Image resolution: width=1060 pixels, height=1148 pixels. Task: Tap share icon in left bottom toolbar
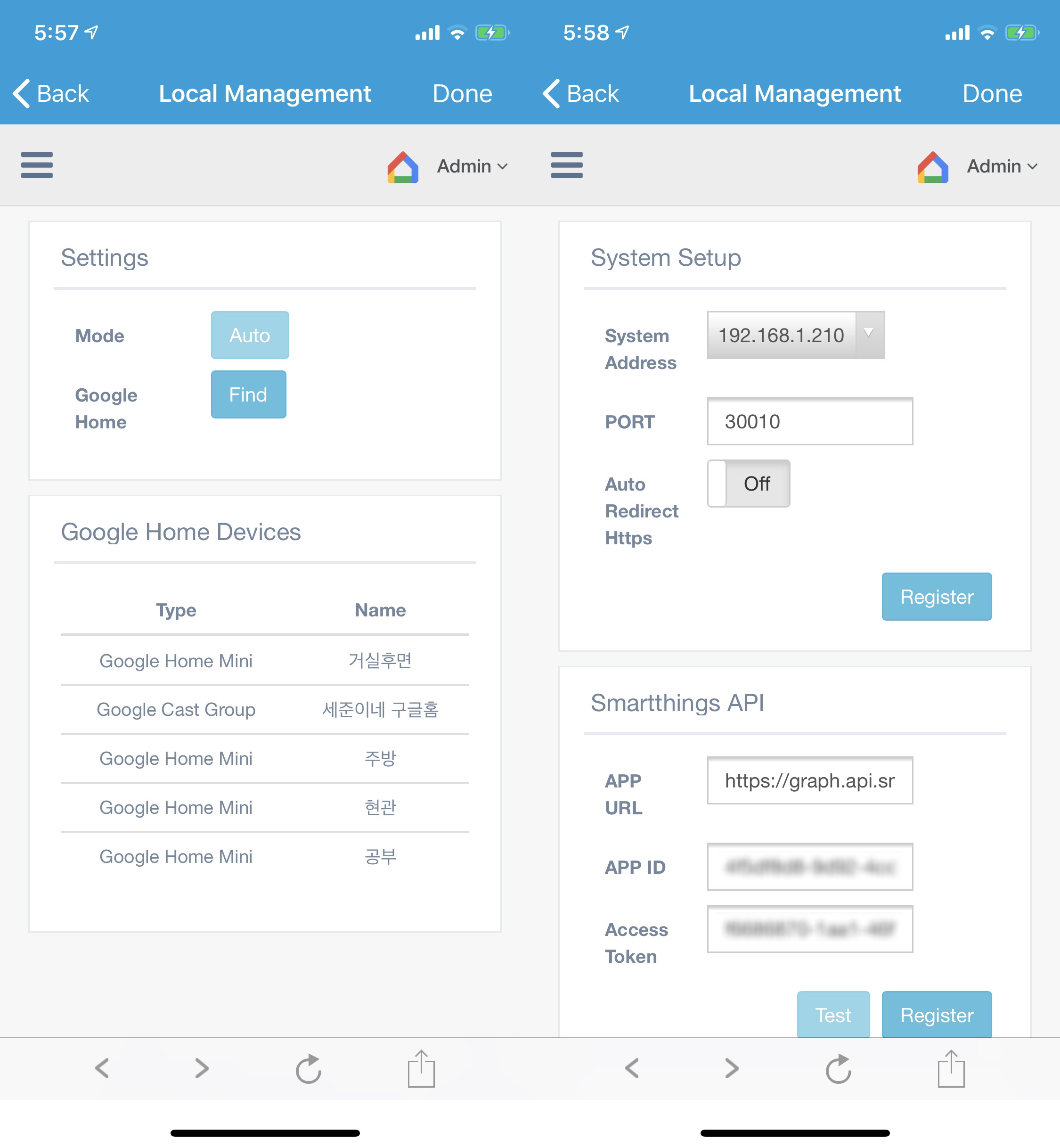(x=421, y=1068)
